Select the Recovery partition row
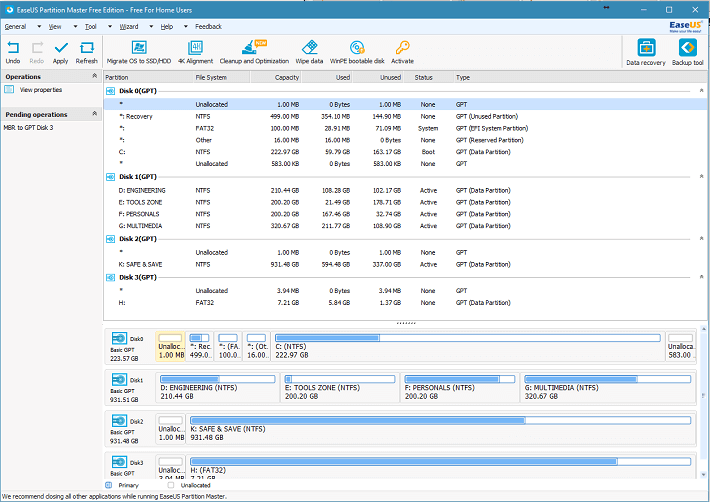Viewport: 710px width, 502px height. (x=405, y=117)
